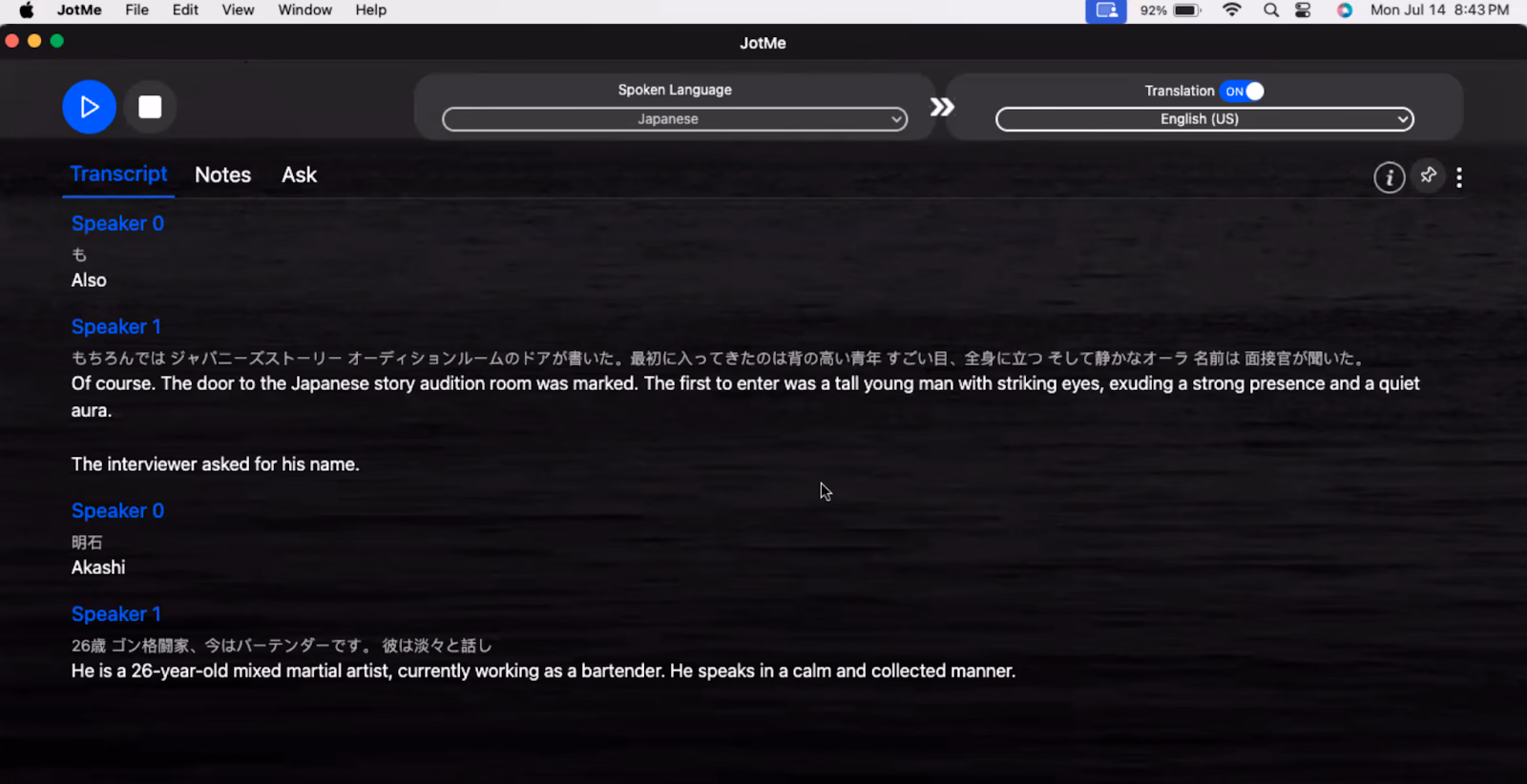The width and height of the screenshot is (1527, 784).
Task: Open the Siri icon in menu bar
Action: click(1345, 10)
